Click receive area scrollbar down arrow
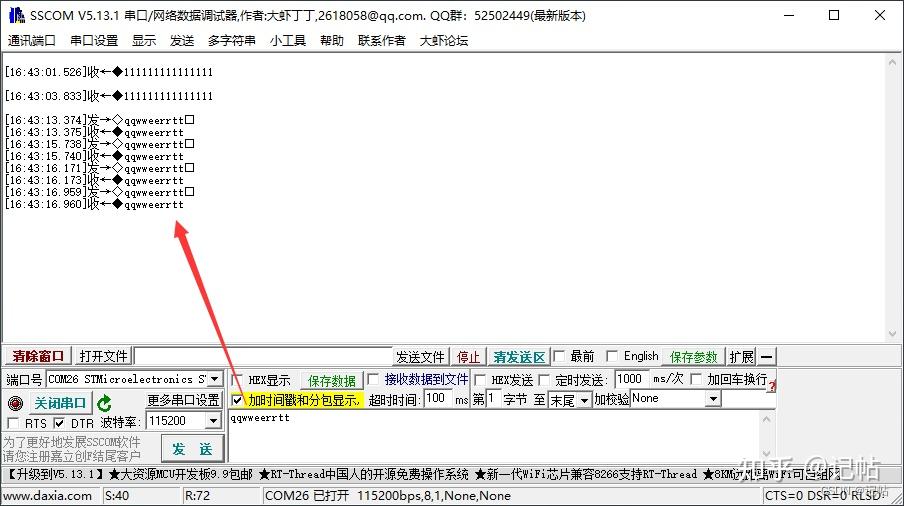 point(892,334)
